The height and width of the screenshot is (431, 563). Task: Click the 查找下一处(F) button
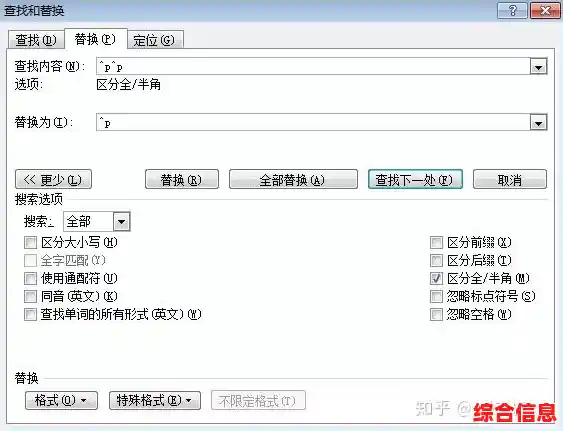point(415,179)
